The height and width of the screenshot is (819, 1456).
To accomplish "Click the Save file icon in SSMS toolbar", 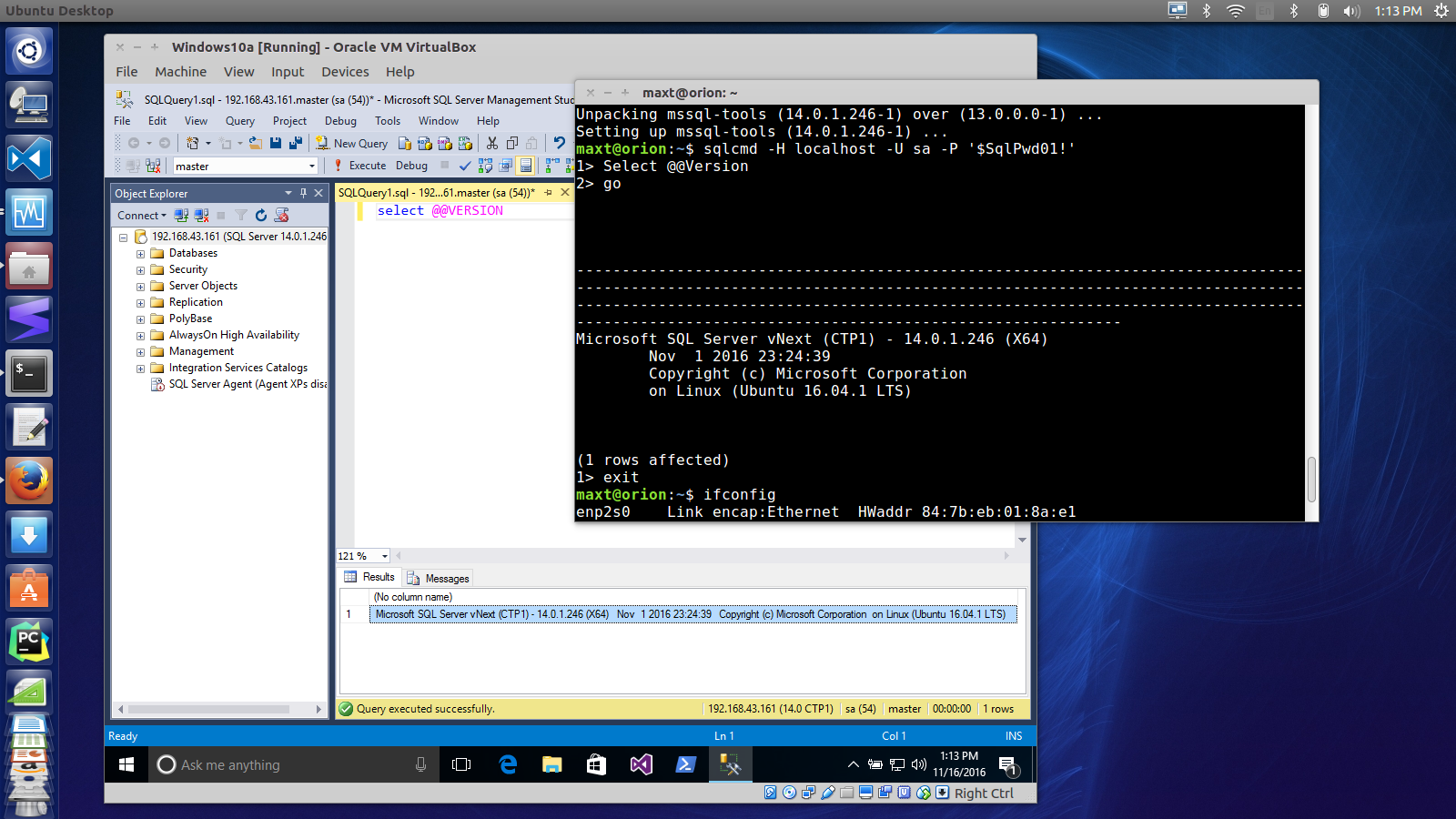I will click(x=276, y=143).
